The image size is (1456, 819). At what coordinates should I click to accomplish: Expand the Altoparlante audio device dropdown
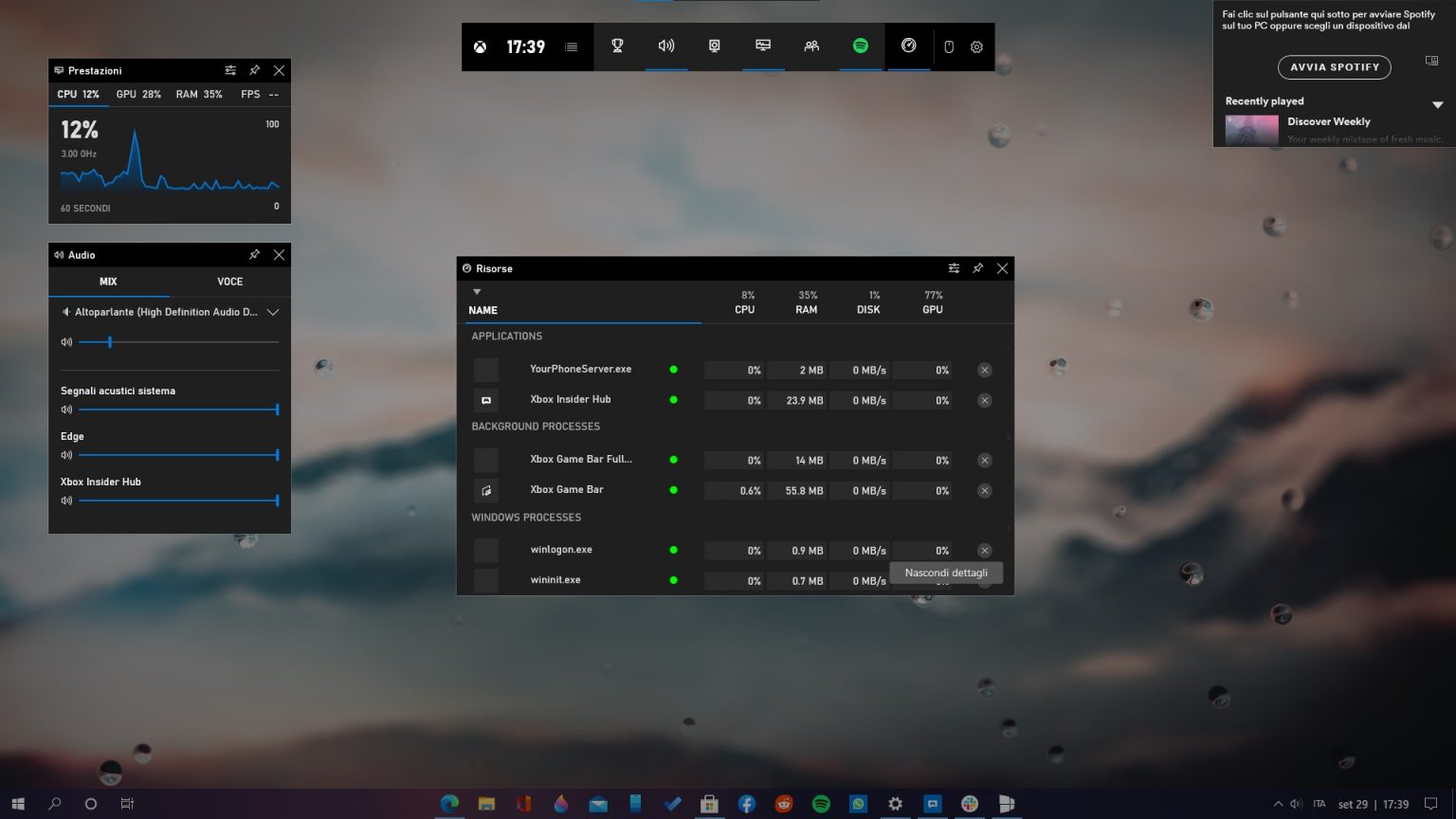point(273,312)
